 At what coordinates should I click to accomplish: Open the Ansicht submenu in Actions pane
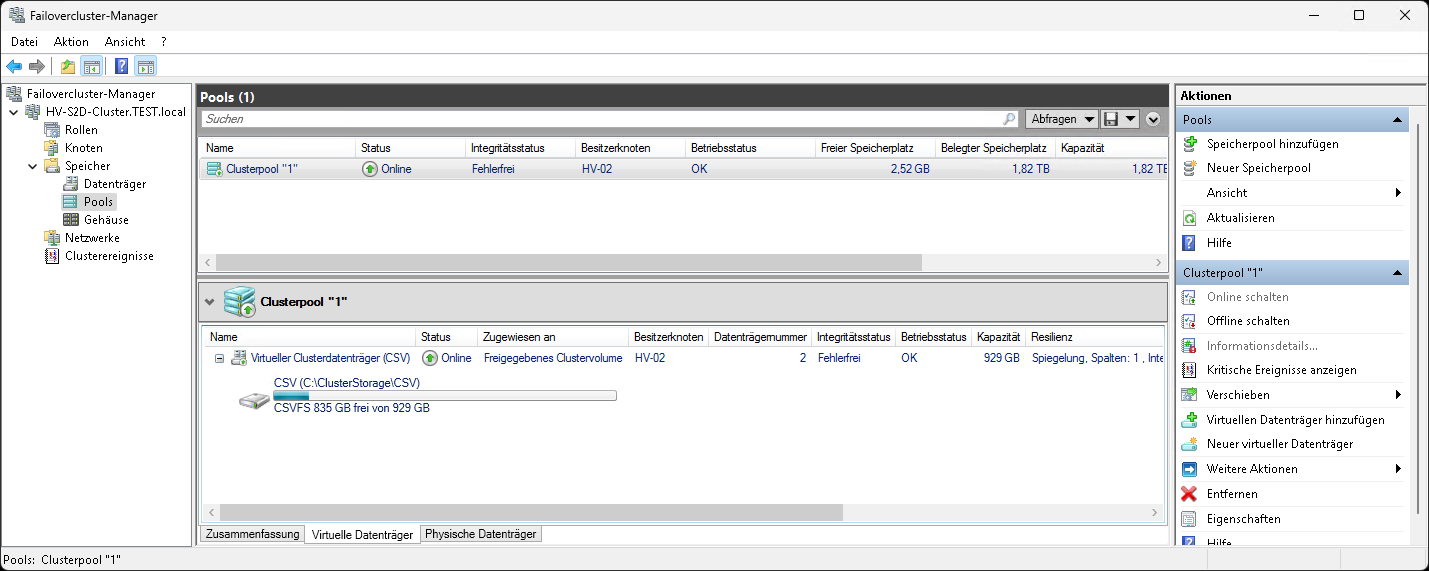pyautogui.click(x=1292, y=193)
